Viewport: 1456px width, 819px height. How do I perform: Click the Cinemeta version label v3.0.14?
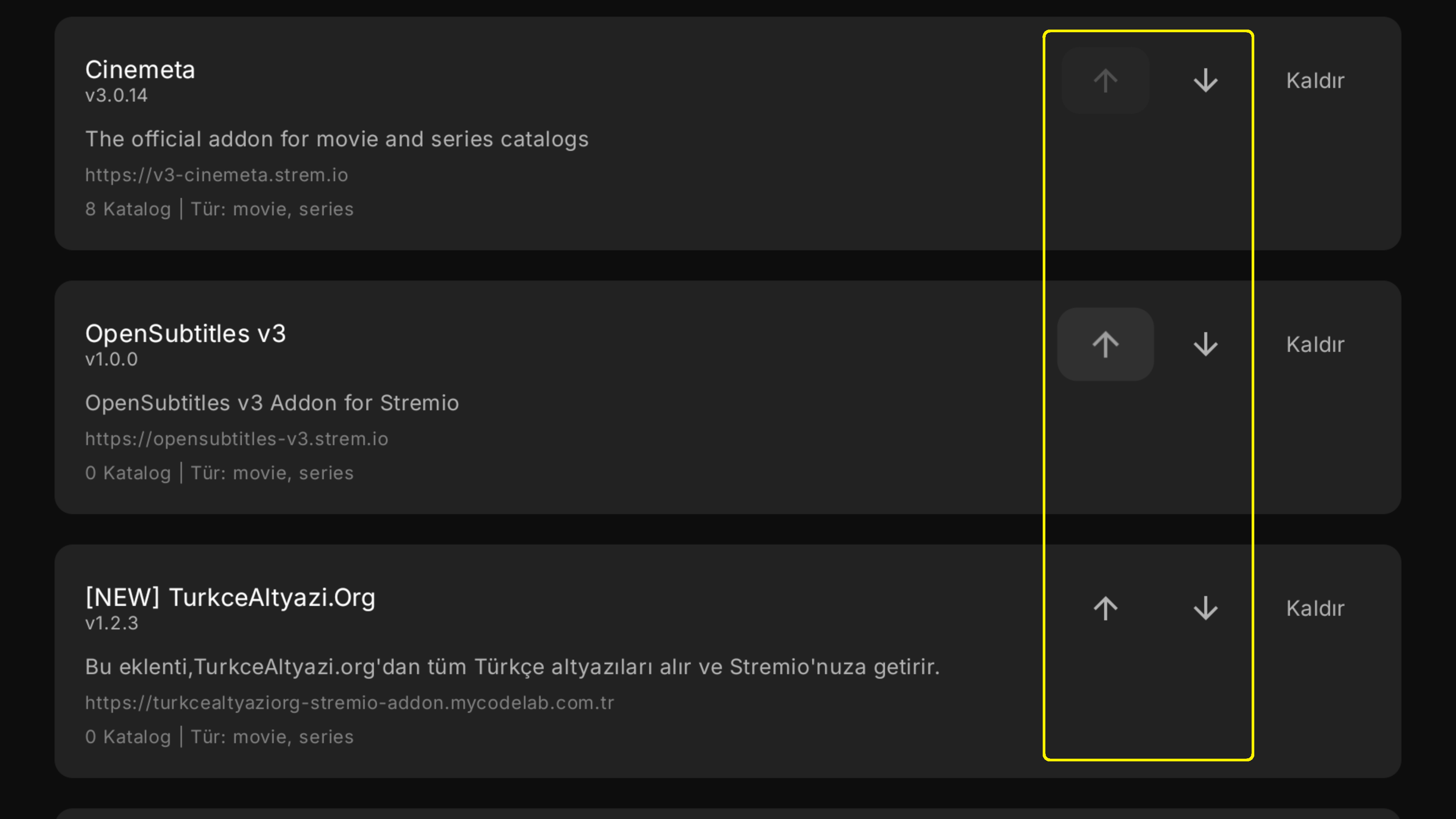(x=116, y=96)
